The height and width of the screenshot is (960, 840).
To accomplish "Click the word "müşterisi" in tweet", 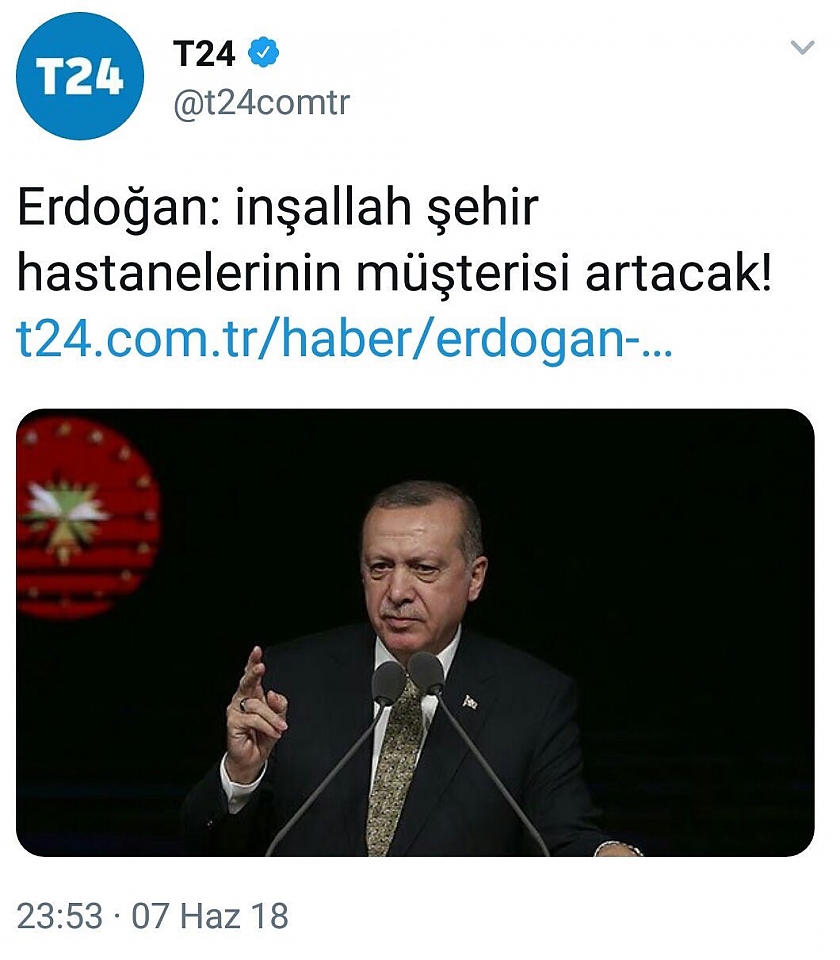I will (x=463, y=273).
